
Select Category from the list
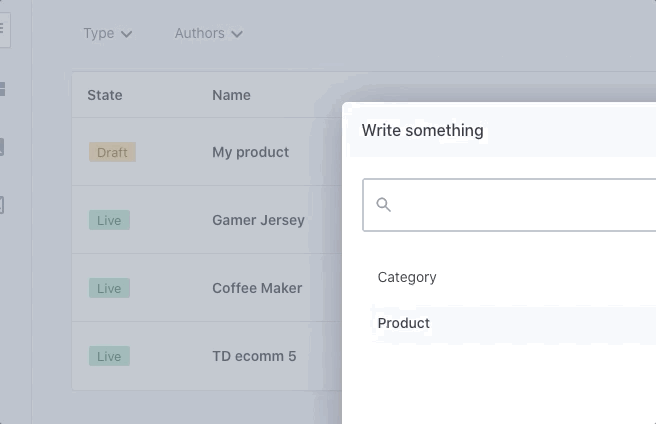[407, 277]
